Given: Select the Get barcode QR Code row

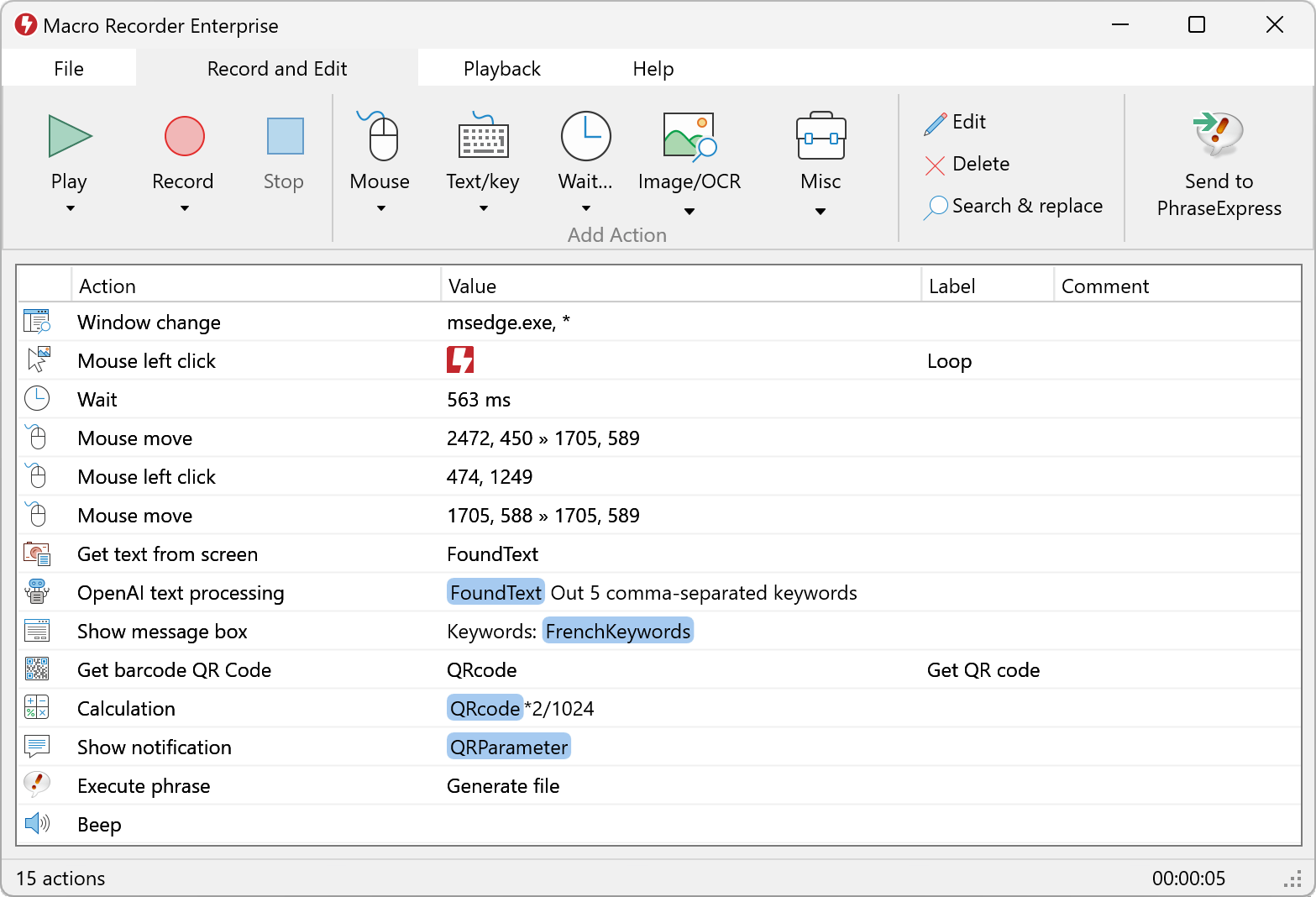Looking at the screenshot, I should [x=174, y=669].
